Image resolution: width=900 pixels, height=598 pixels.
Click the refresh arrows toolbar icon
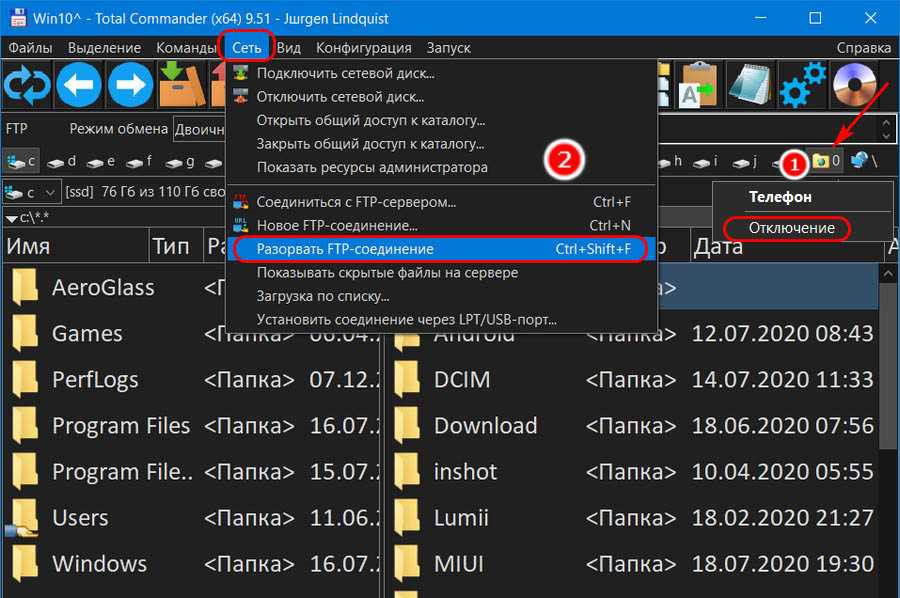pos(27,86)
